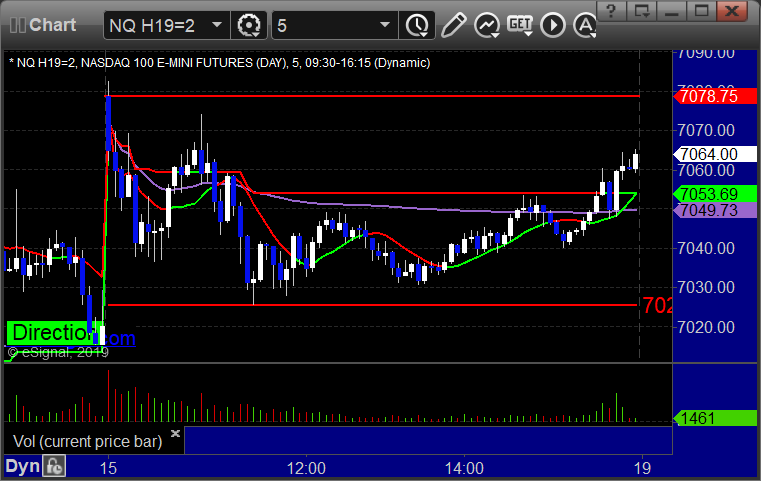This screenshot has width=761, height=481.
Task: Click the purple 7049.73 indicator value marker
Action: pos(715,210)
